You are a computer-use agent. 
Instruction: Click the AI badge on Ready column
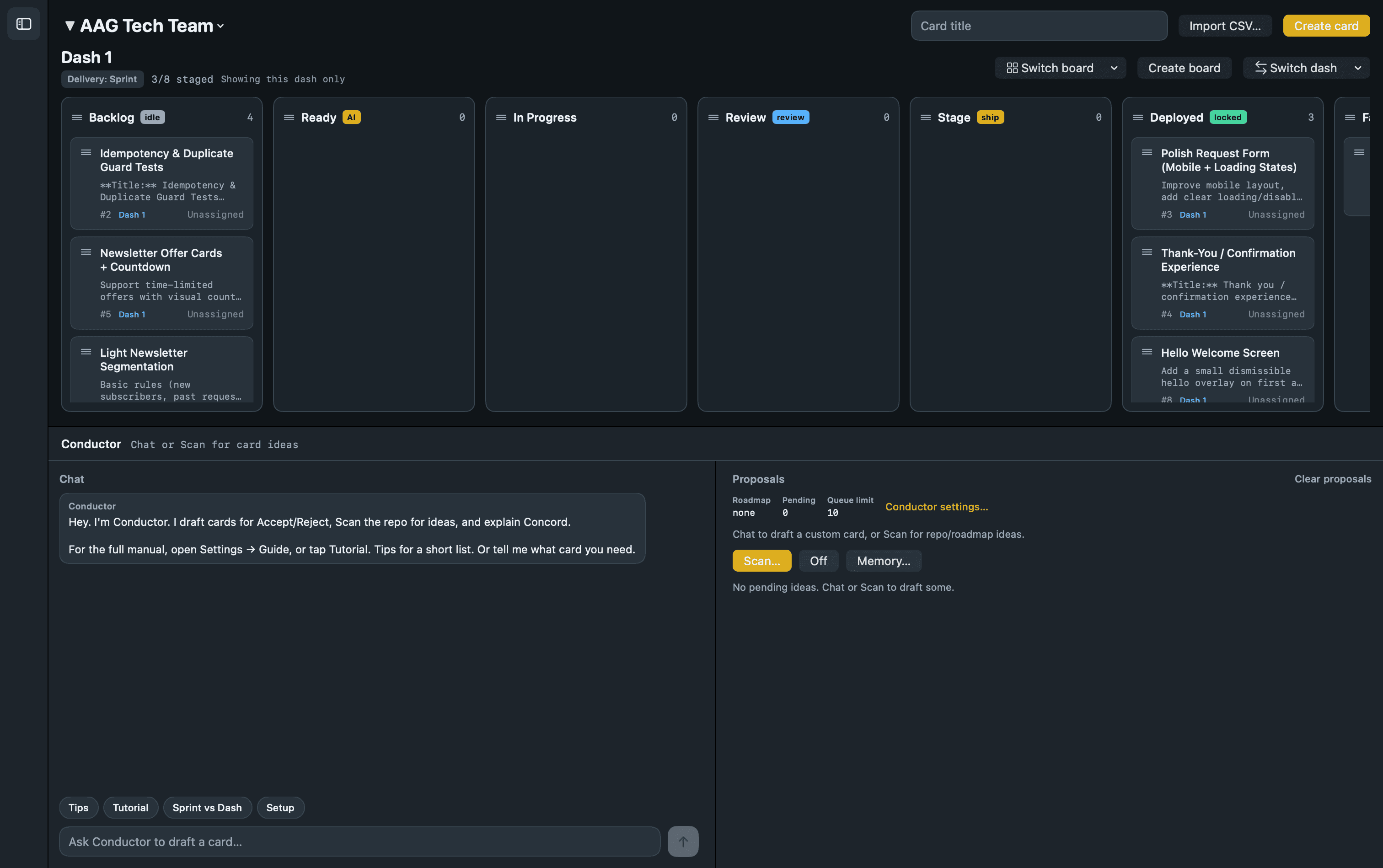click(x=351, y=118)
